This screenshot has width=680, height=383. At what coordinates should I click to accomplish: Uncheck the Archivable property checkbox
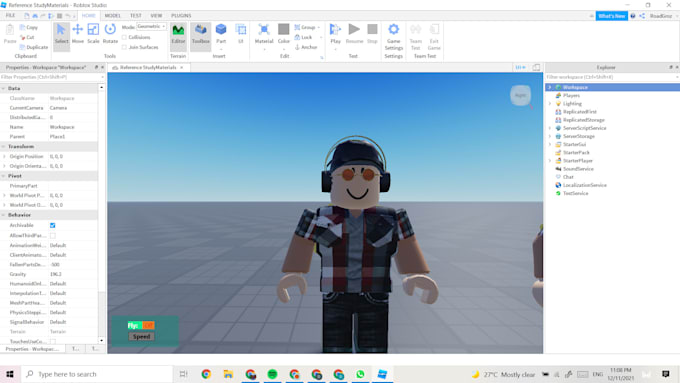pyautogui.click(x=52, y=225)
